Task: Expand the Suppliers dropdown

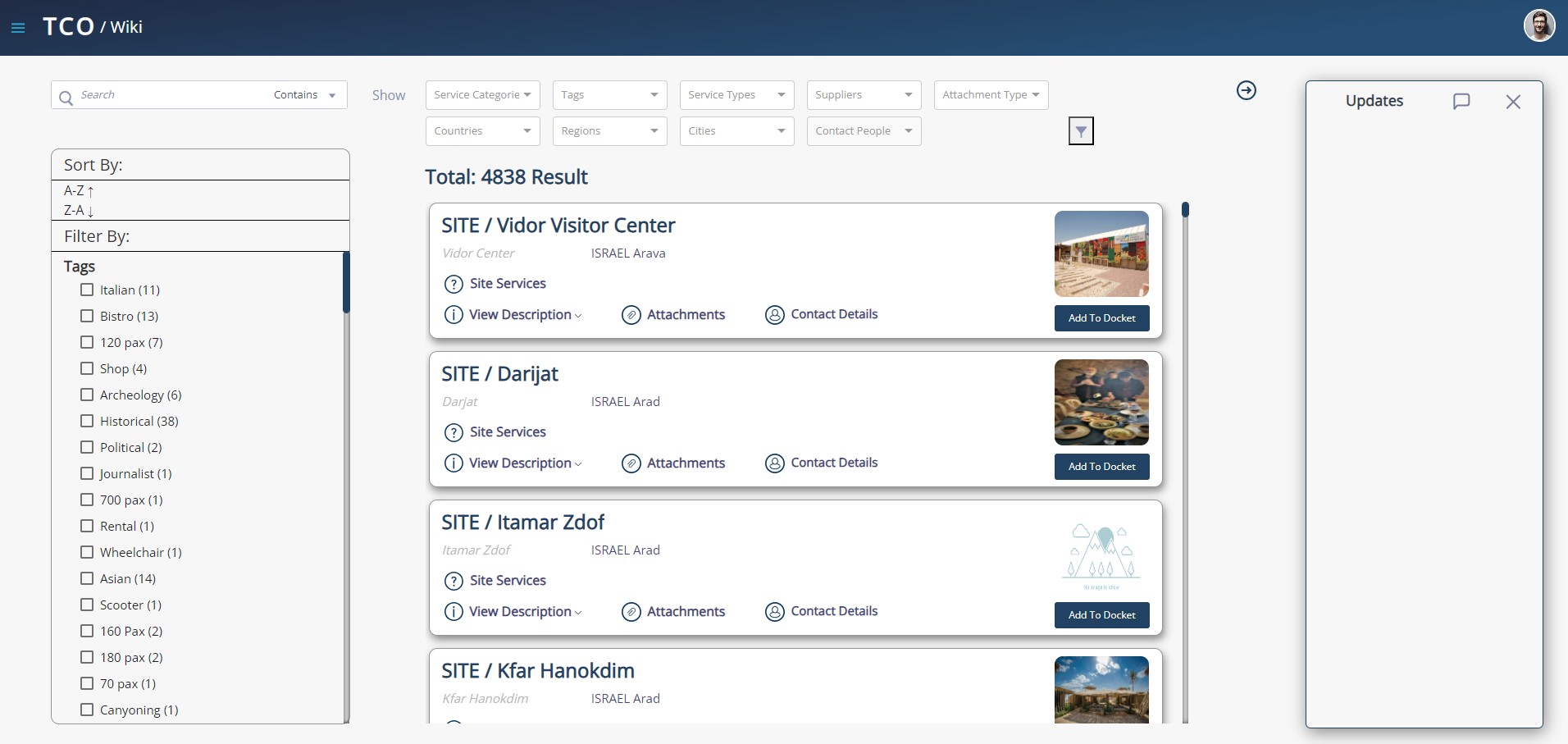Action: 864,95
